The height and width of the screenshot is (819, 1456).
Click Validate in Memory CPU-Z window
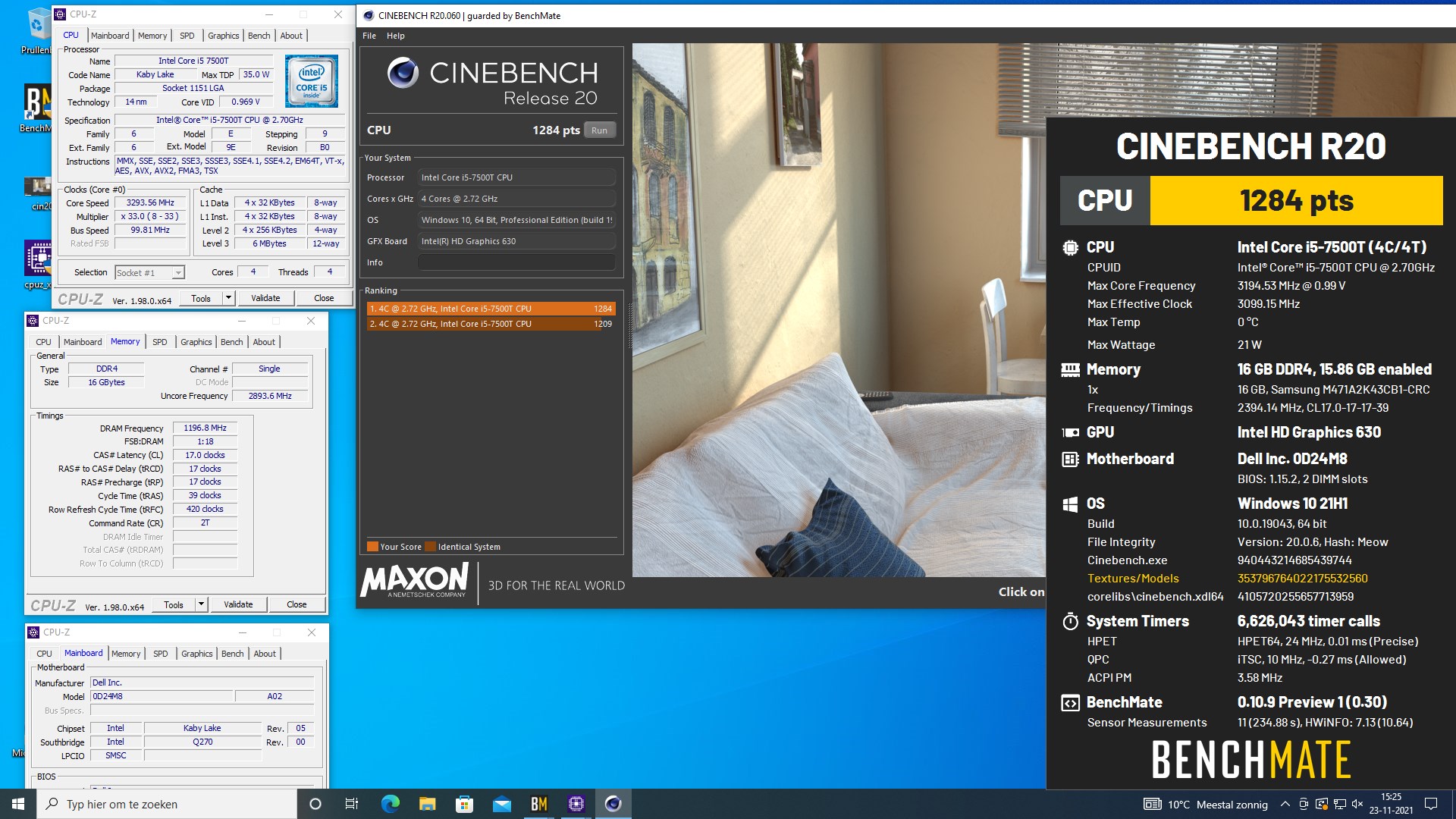pyautogui.click(x=238, y=604)
